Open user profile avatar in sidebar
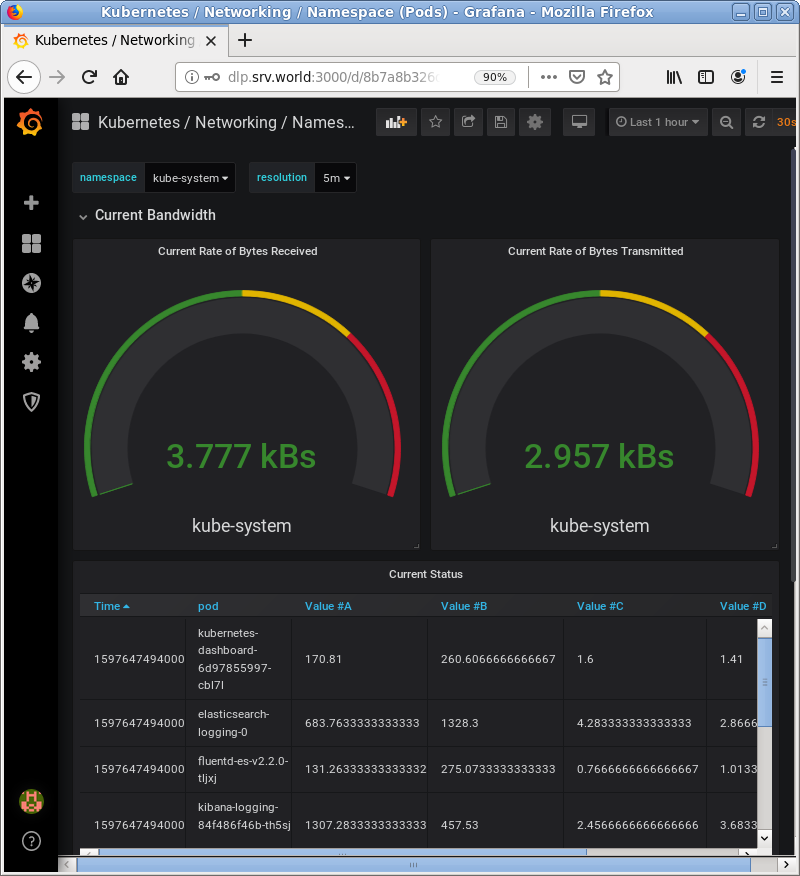Viewport: 800px width, 876px height. pos(31,801)
